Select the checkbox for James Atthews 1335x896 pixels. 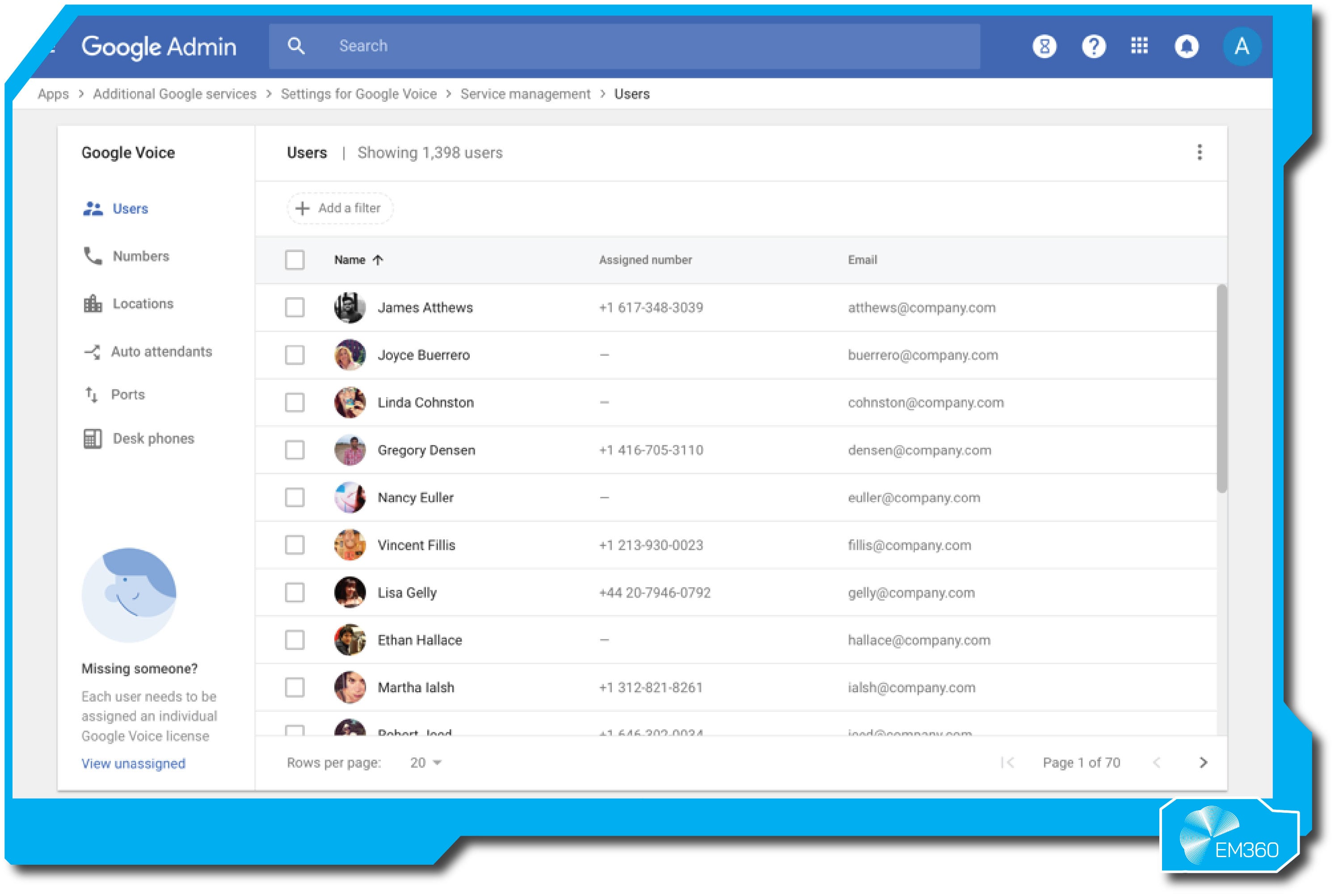(x=295, y=307)
